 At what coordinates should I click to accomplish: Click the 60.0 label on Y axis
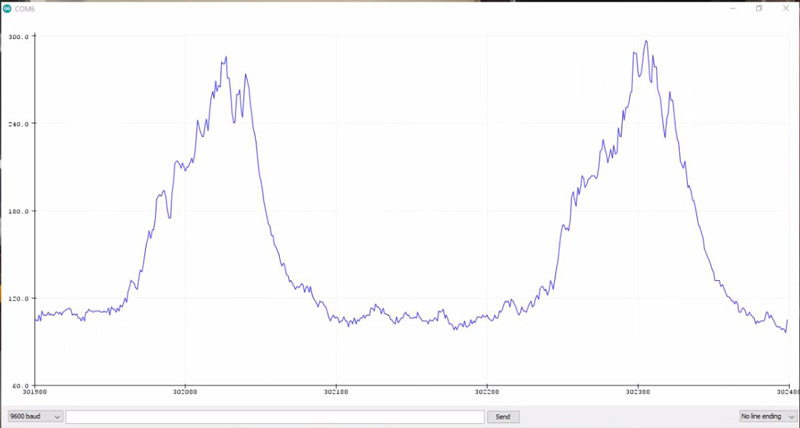pos(19,386)
